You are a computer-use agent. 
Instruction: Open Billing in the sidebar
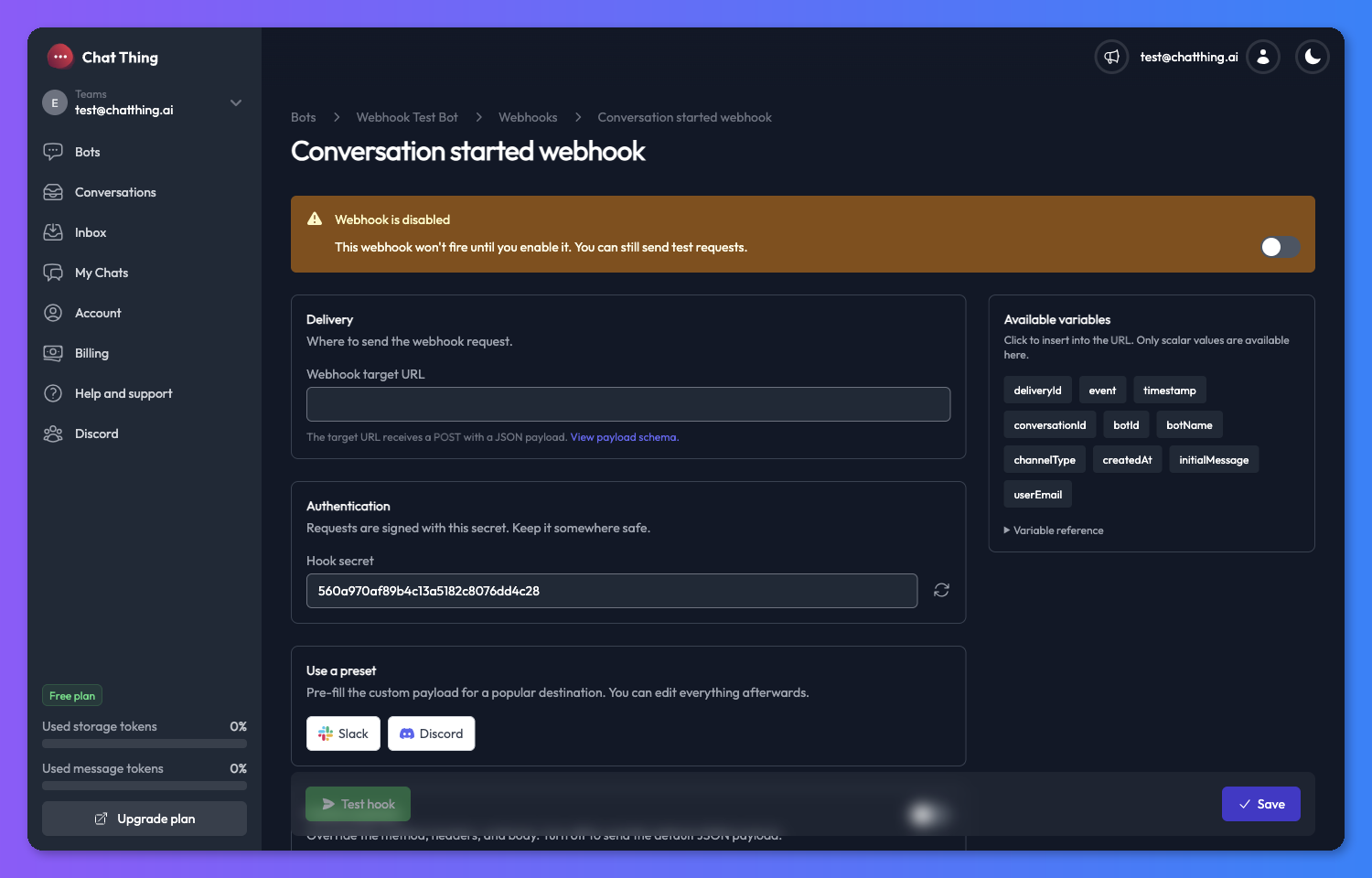click(145, 353)
